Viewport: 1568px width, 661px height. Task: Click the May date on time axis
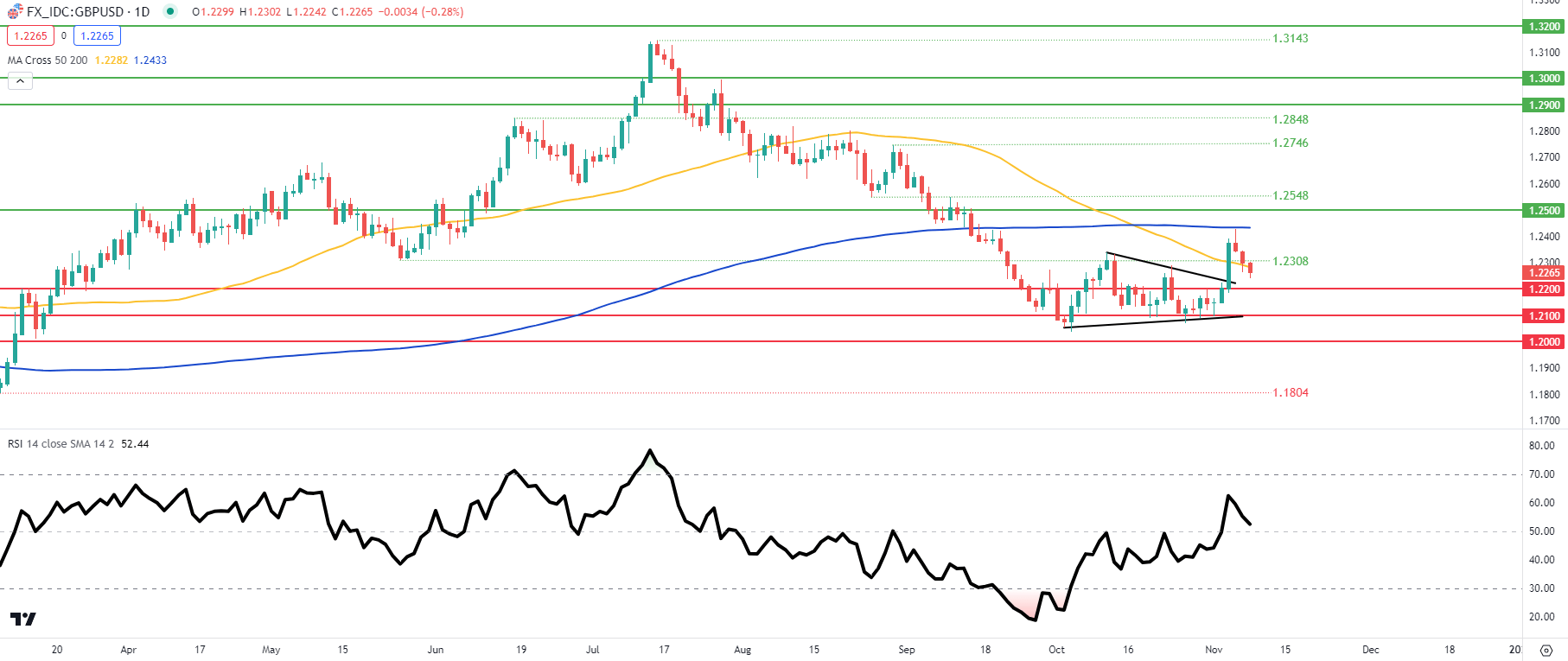(271, 650)
